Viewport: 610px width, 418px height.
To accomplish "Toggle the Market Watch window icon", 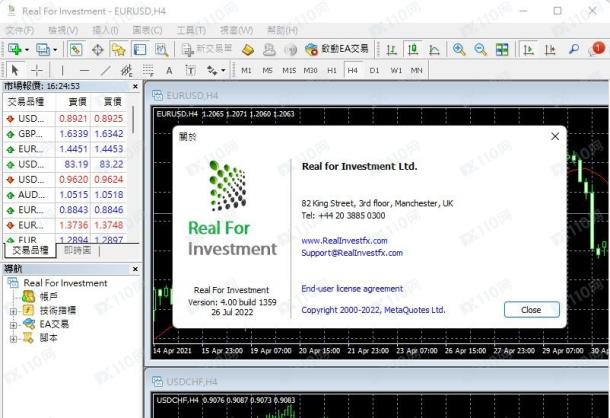I will (76, 49).
